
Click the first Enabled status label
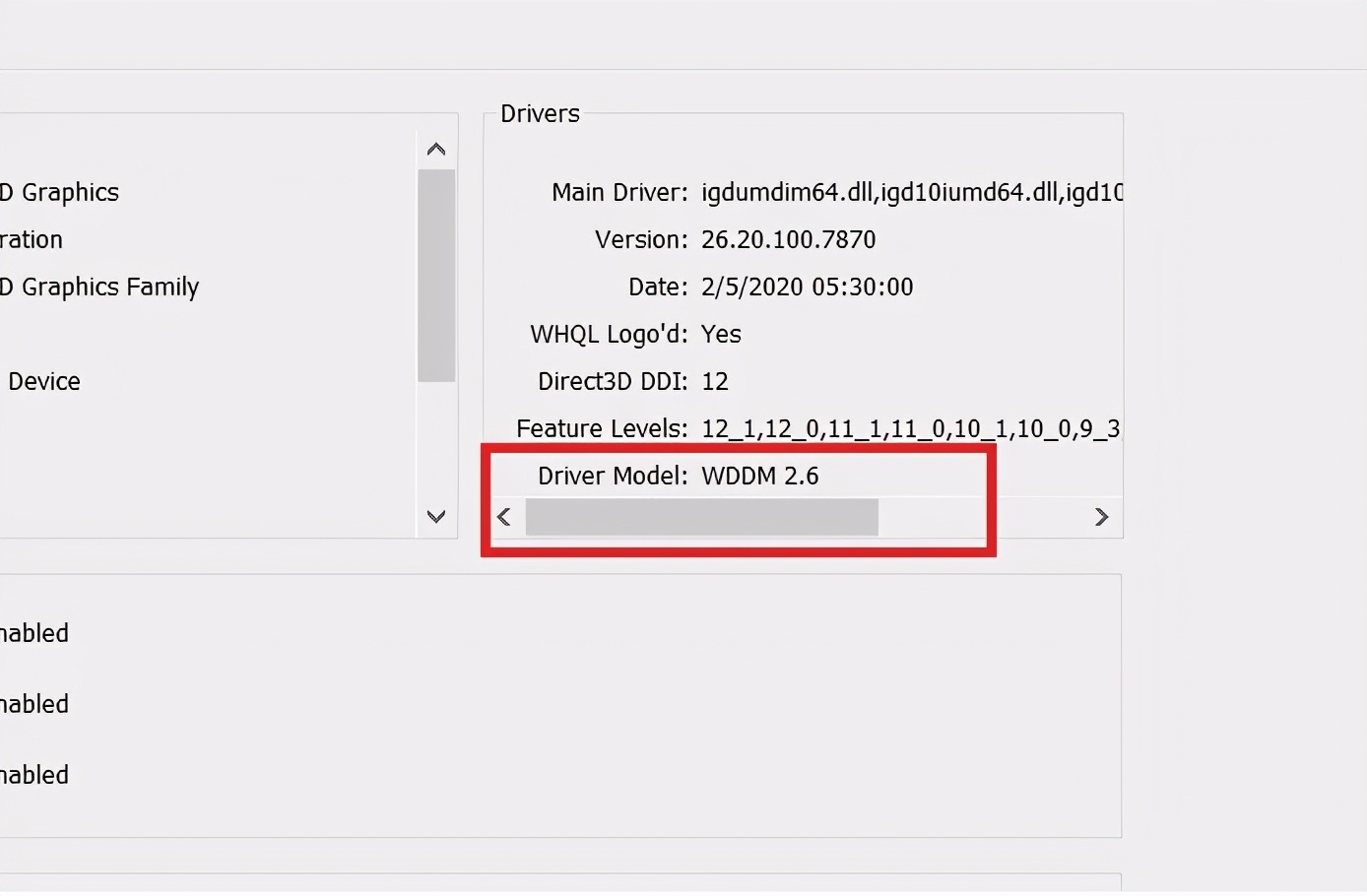click(x=34, y=633)
